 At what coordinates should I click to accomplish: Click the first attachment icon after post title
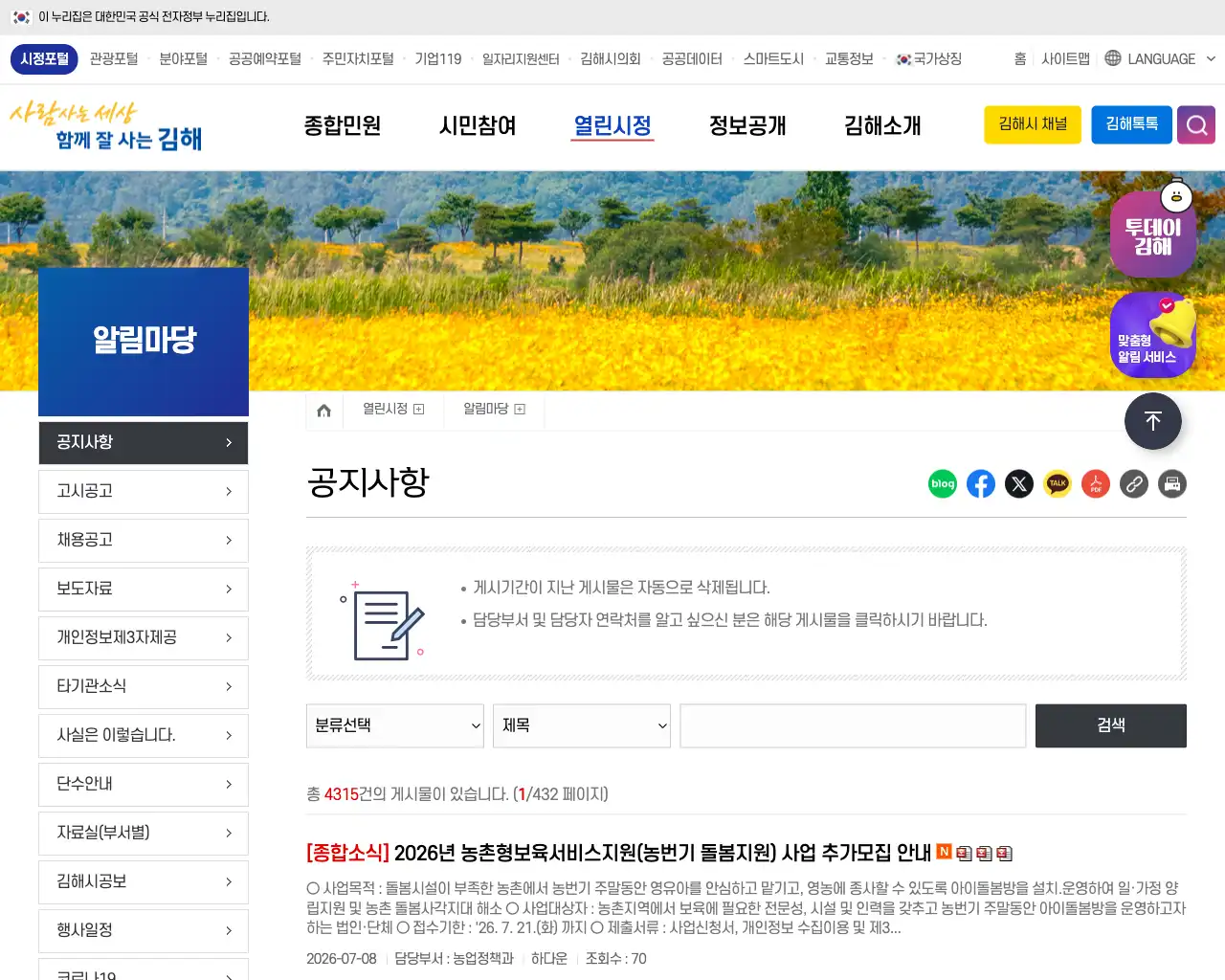tap(964, 853)
